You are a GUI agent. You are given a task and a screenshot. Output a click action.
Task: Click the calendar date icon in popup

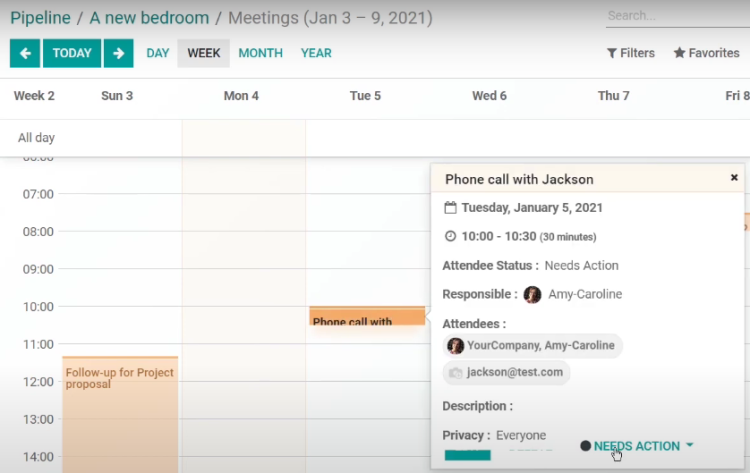(x=450, y=208)
